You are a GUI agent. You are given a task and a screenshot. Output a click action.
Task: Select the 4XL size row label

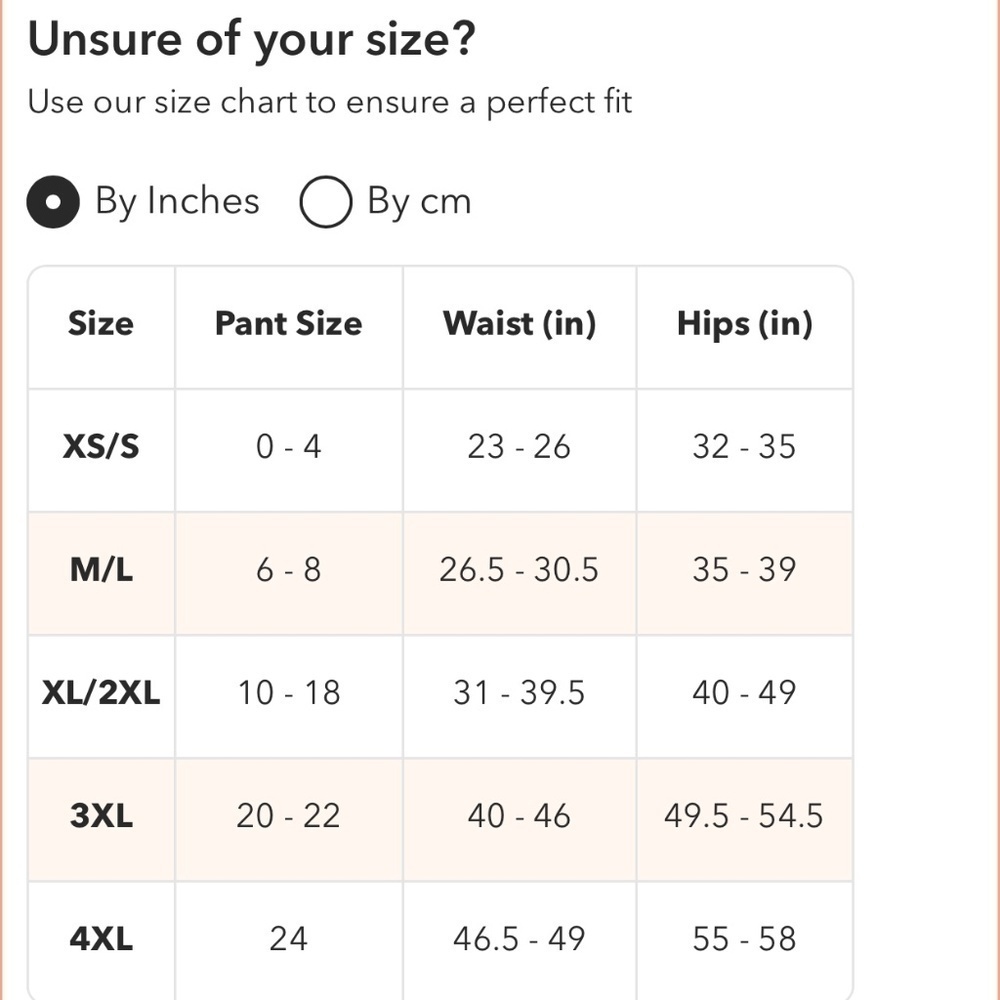click(101, 939)
